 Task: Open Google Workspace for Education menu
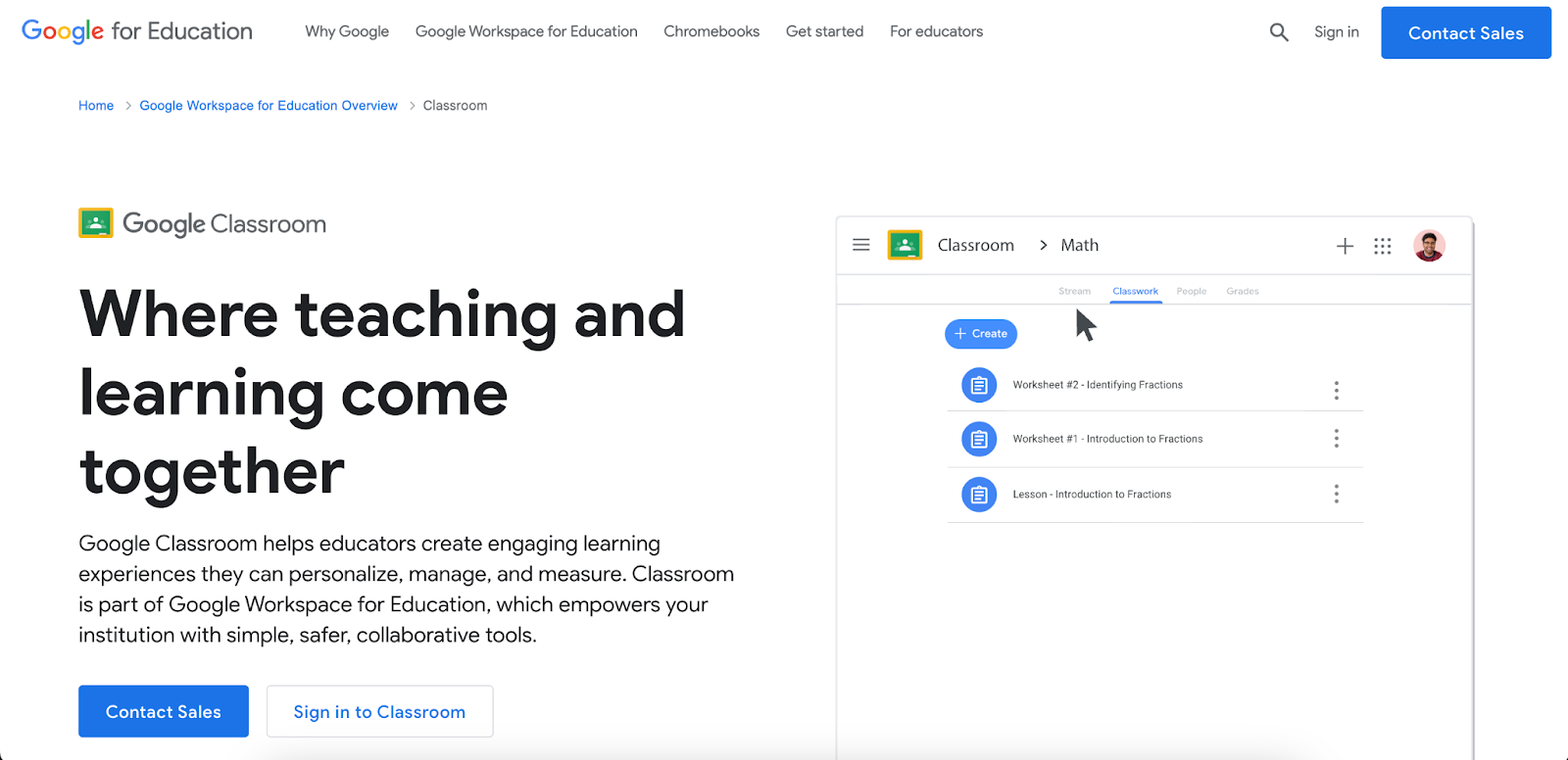[526, 31]
